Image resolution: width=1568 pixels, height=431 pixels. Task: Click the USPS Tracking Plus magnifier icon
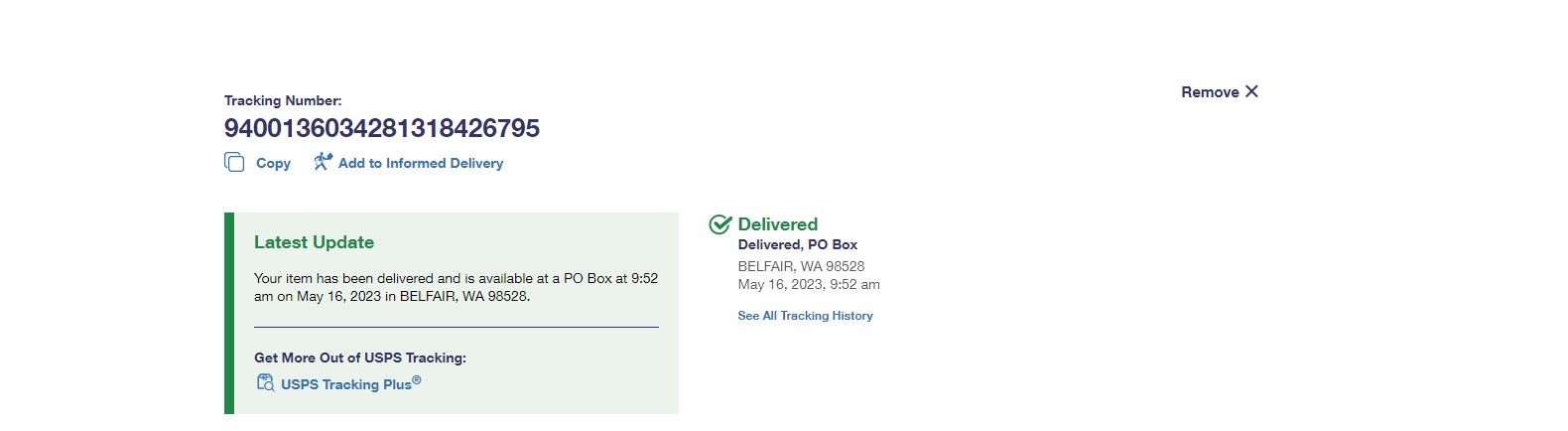click(265, 383)
